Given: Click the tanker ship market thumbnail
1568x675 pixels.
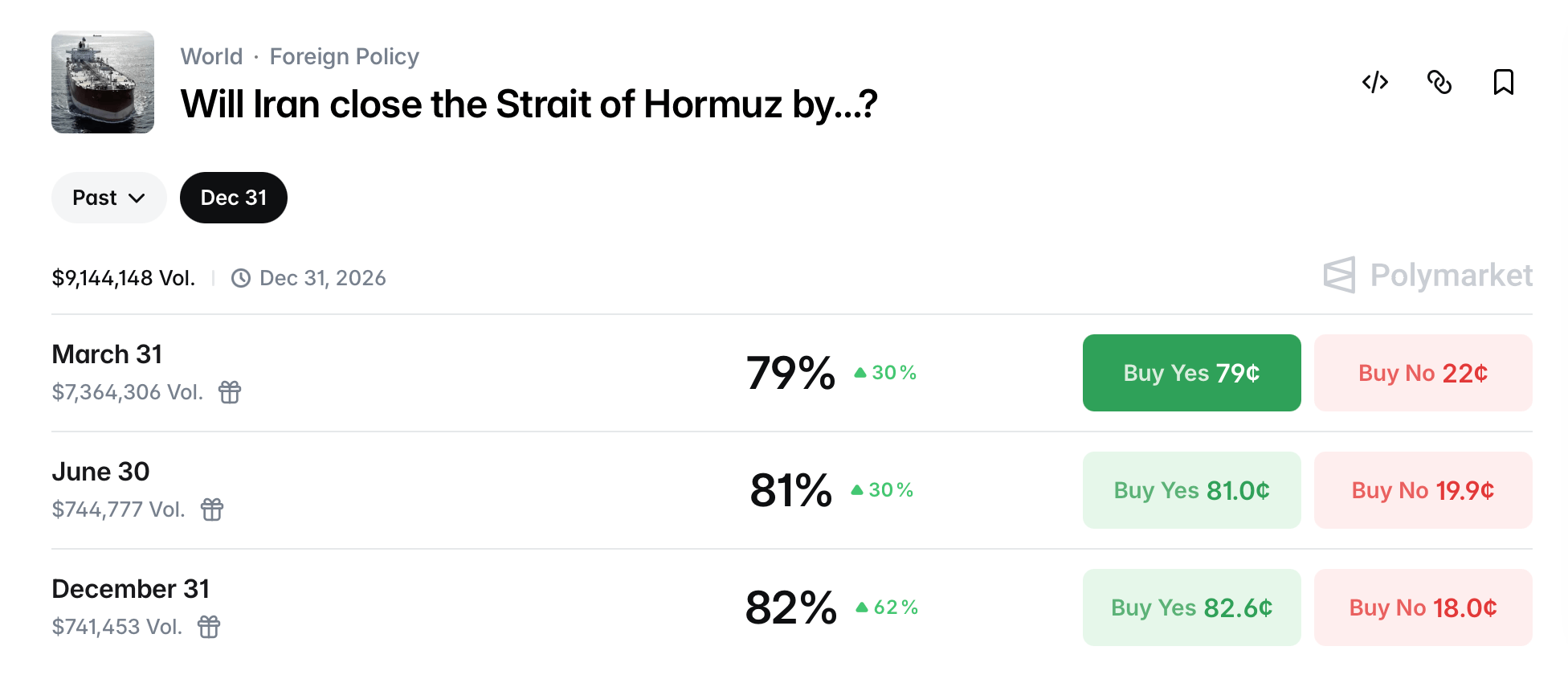Looking at the screenshot, I should [103, 82].
